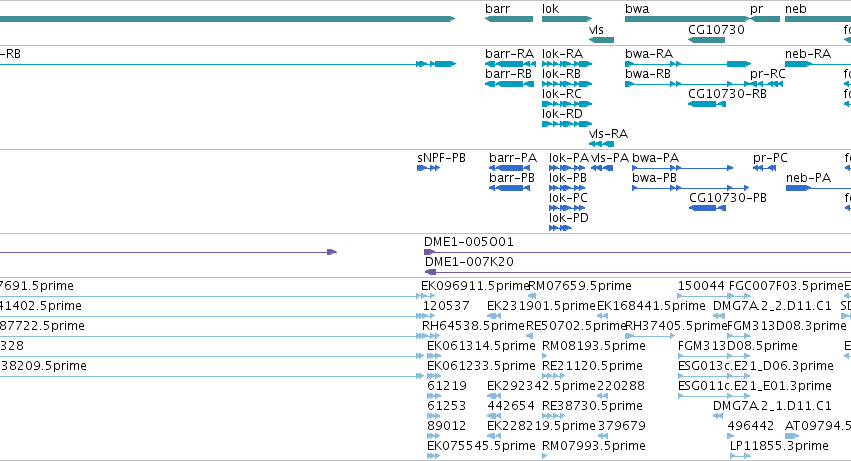Click EST 220288
This screenshot has height=461, width=851.
[x=602, y=396]
